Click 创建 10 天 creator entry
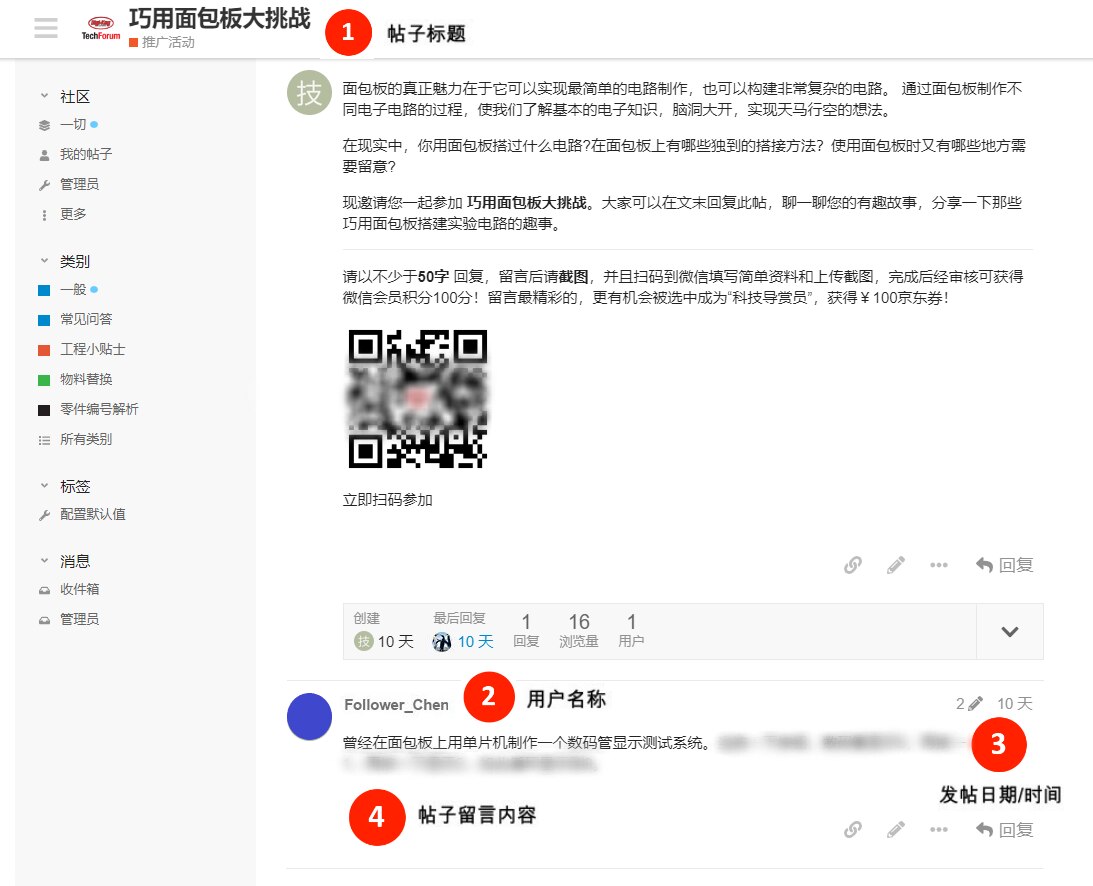The height and width of the screenshot is (886, 1093). pyautogui.click(x=383, y=631)
